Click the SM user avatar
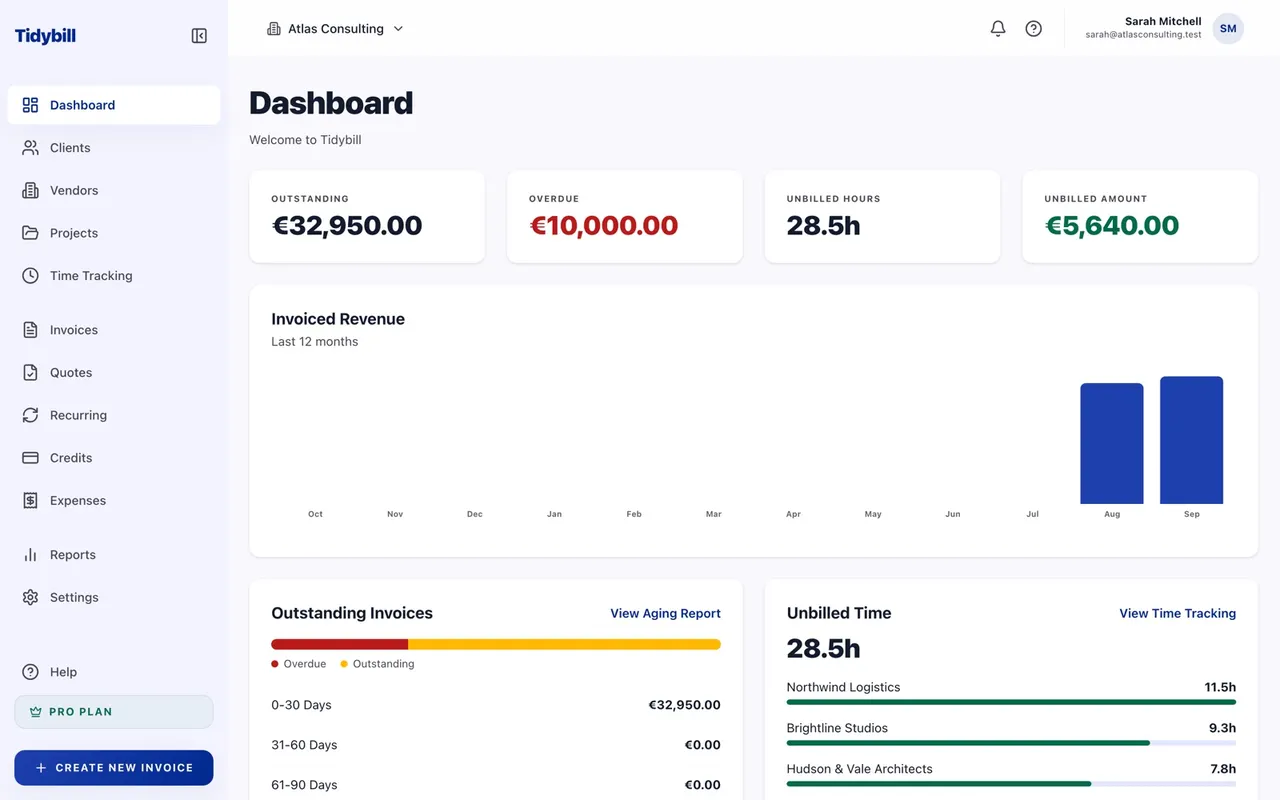Image resolution: width=1280 pixels, height=800 pixels. point(1228,29)
